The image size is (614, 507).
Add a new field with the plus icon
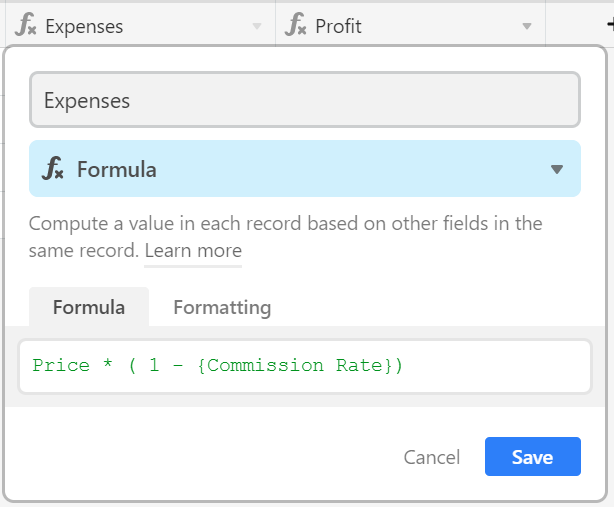pos(610,25)
